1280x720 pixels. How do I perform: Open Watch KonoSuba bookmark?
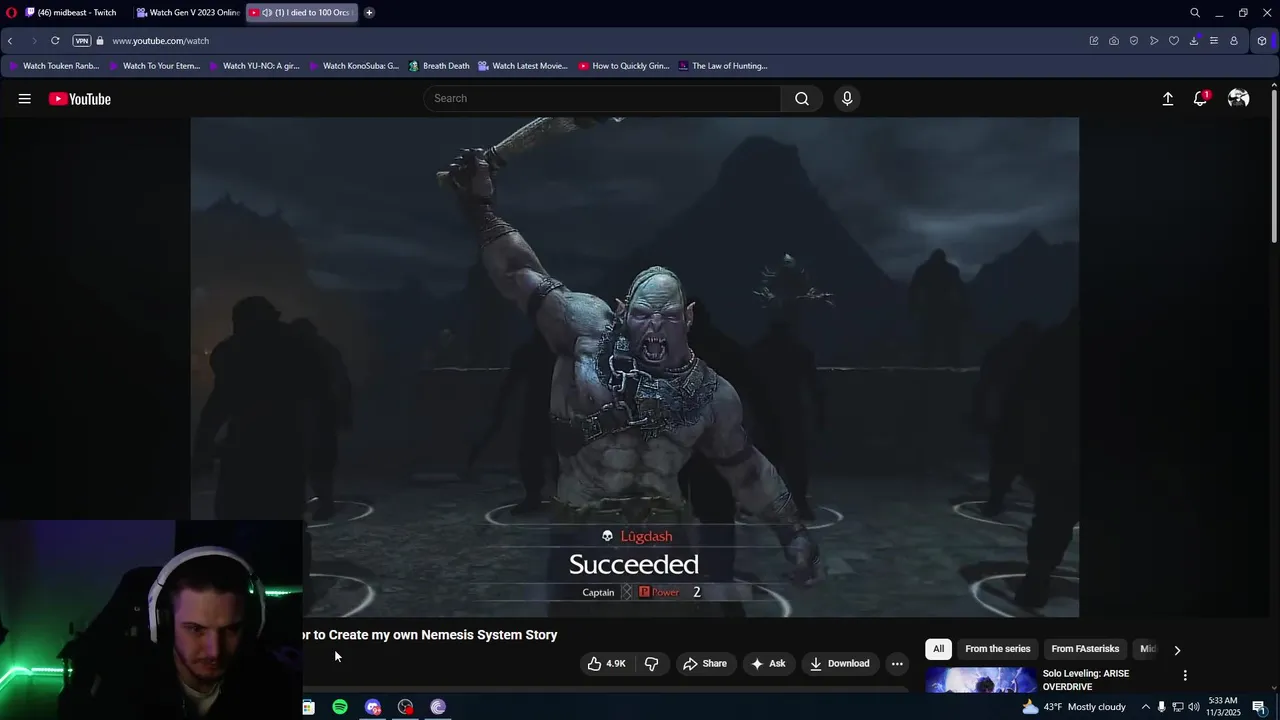(354, 66)
